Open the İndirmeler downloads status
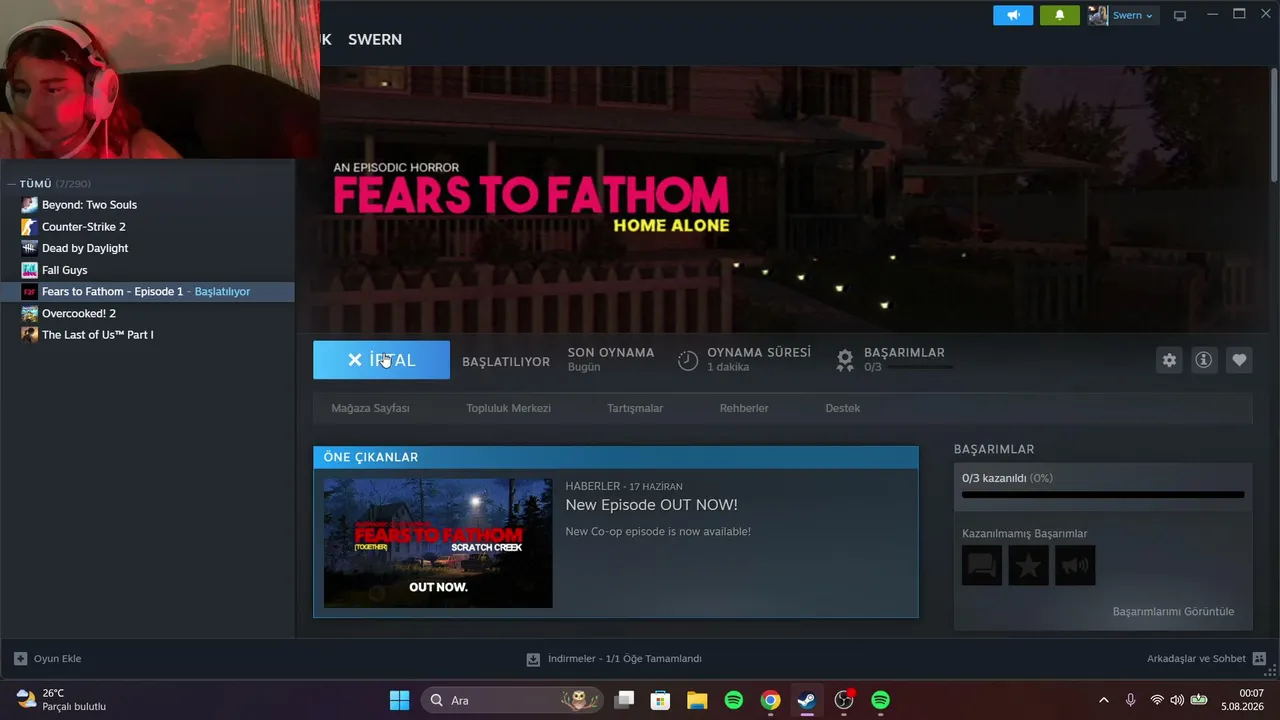 pos(614,659)
